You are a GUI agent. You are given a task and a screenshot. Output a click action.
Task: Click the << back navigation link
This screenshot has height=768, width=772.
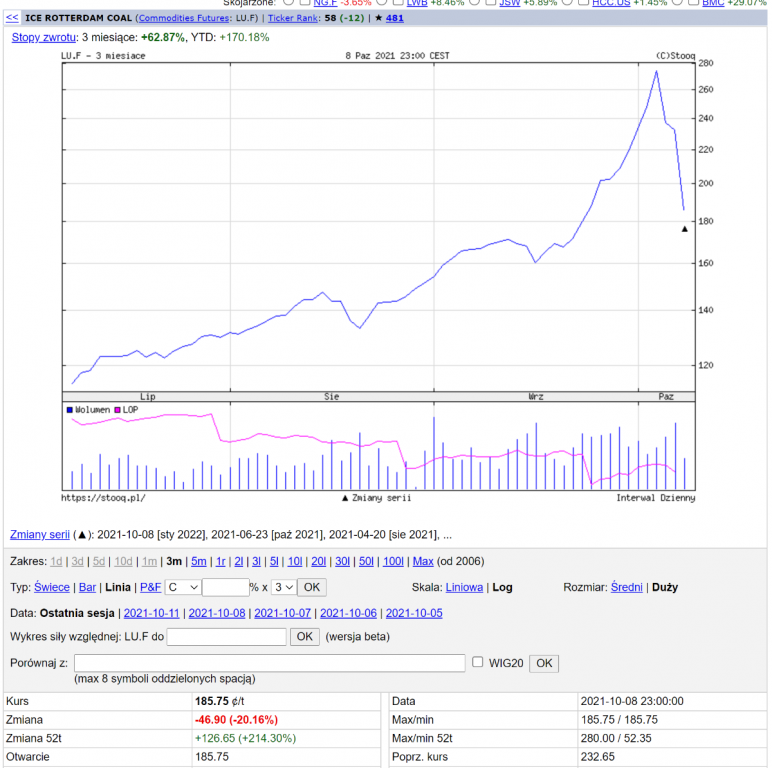12,18
